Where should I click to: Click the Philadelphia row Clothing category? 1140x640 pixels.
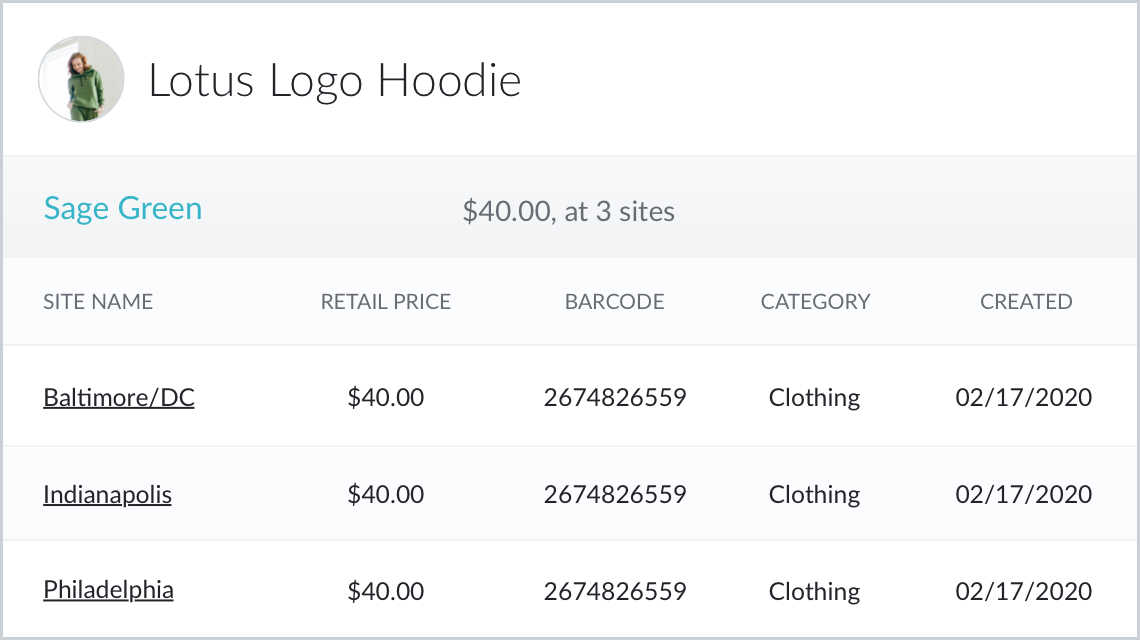pyautogui.click(x=814, y=591)
